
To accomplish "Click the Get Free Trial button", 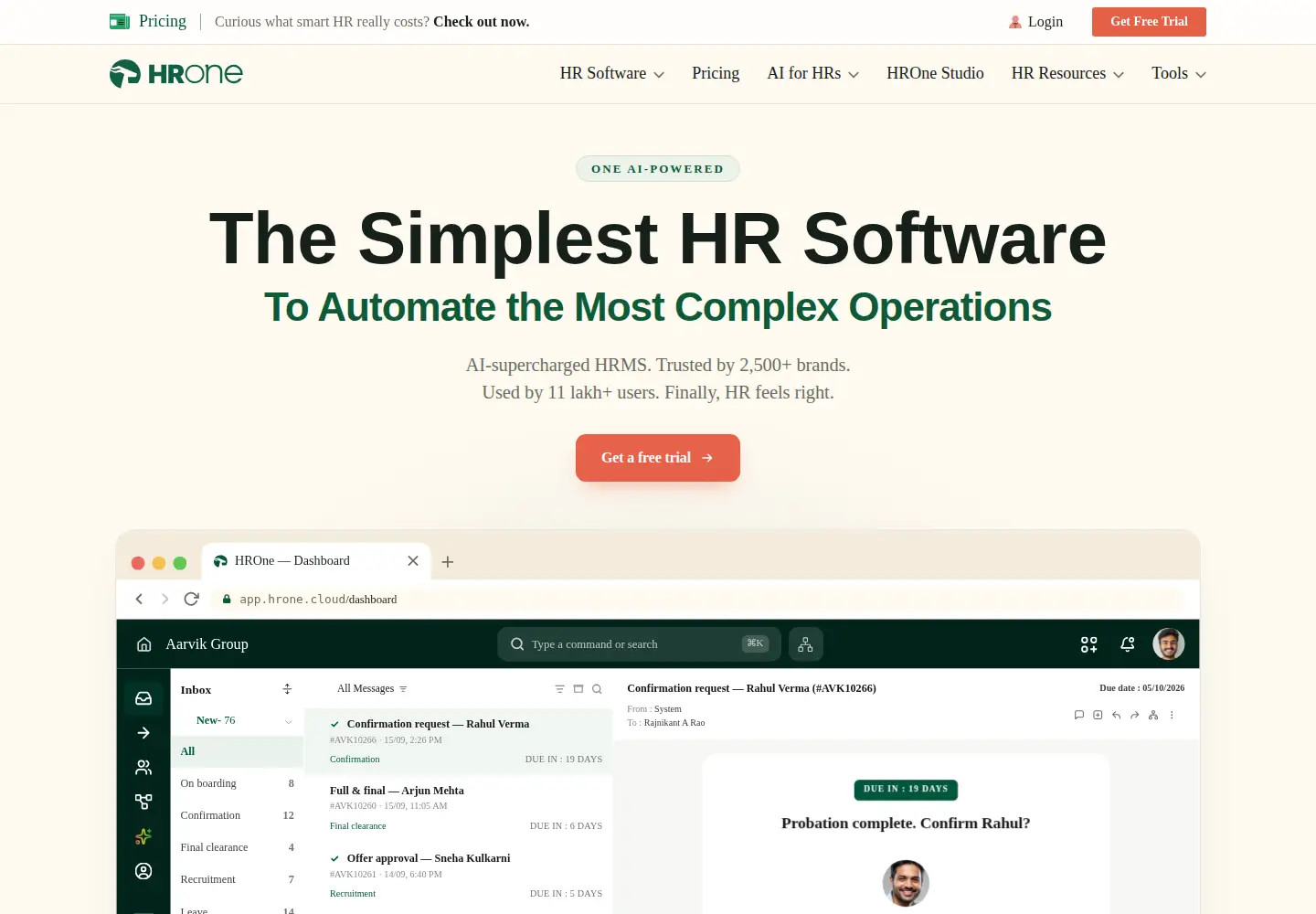I will point(1149,22).
